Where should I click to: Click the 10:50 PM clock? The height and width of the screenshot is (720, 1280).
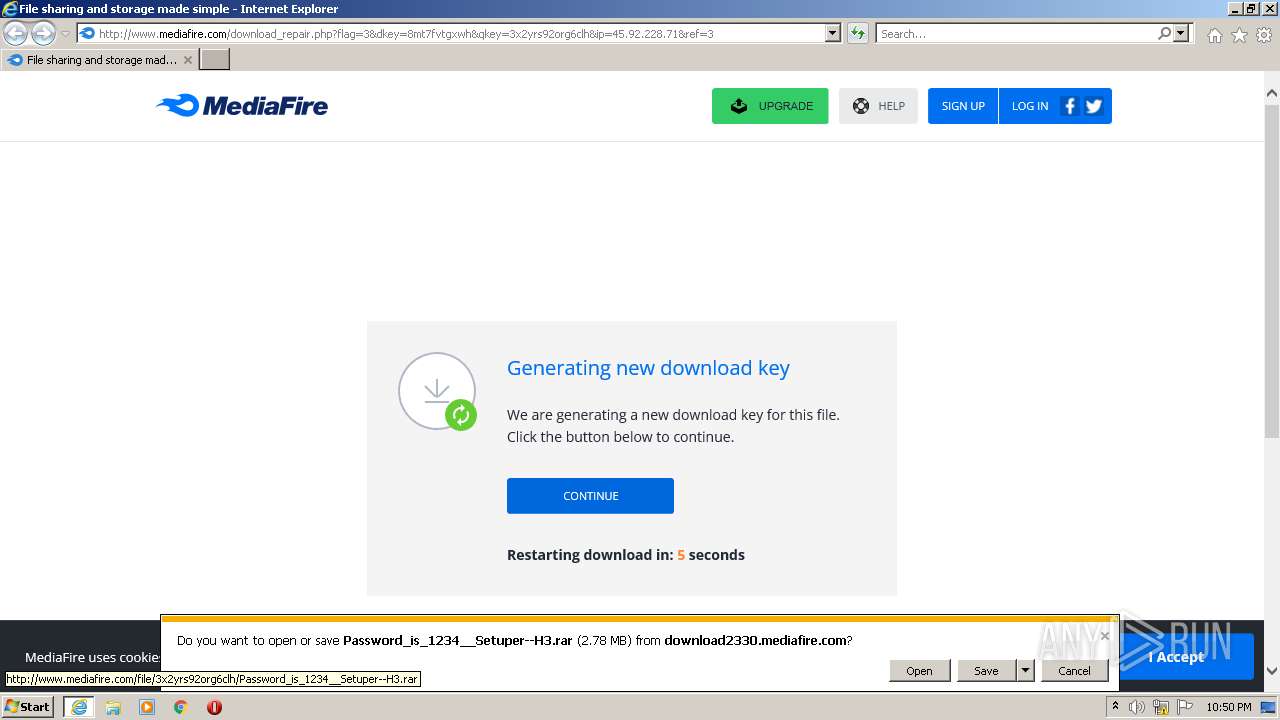[x=1228, y=707]
